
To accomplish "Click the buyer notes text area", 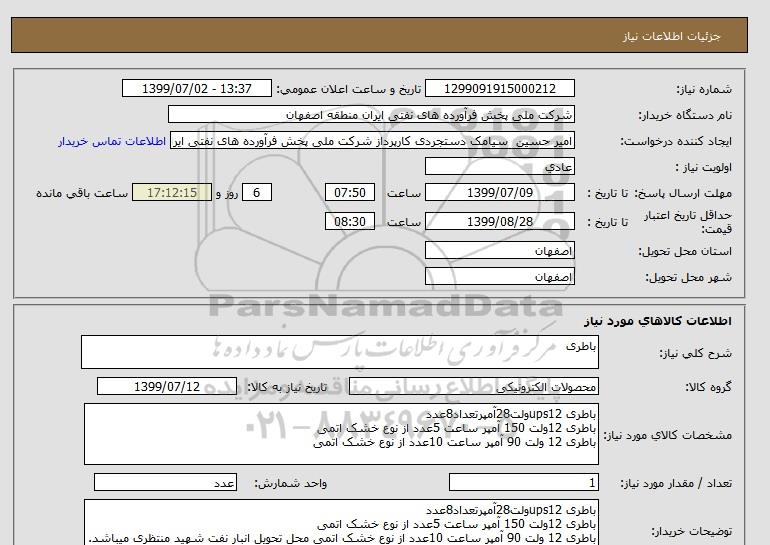I will (x=341, y=522).
